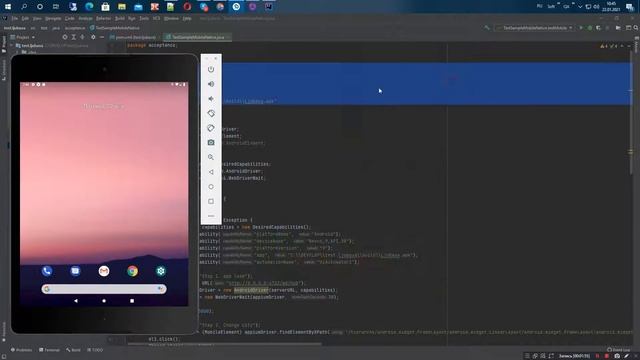Image resolution: width=640 pixels, height=360 pixels.
Task: Open the Window menu
Action: (x=171, y=18)
